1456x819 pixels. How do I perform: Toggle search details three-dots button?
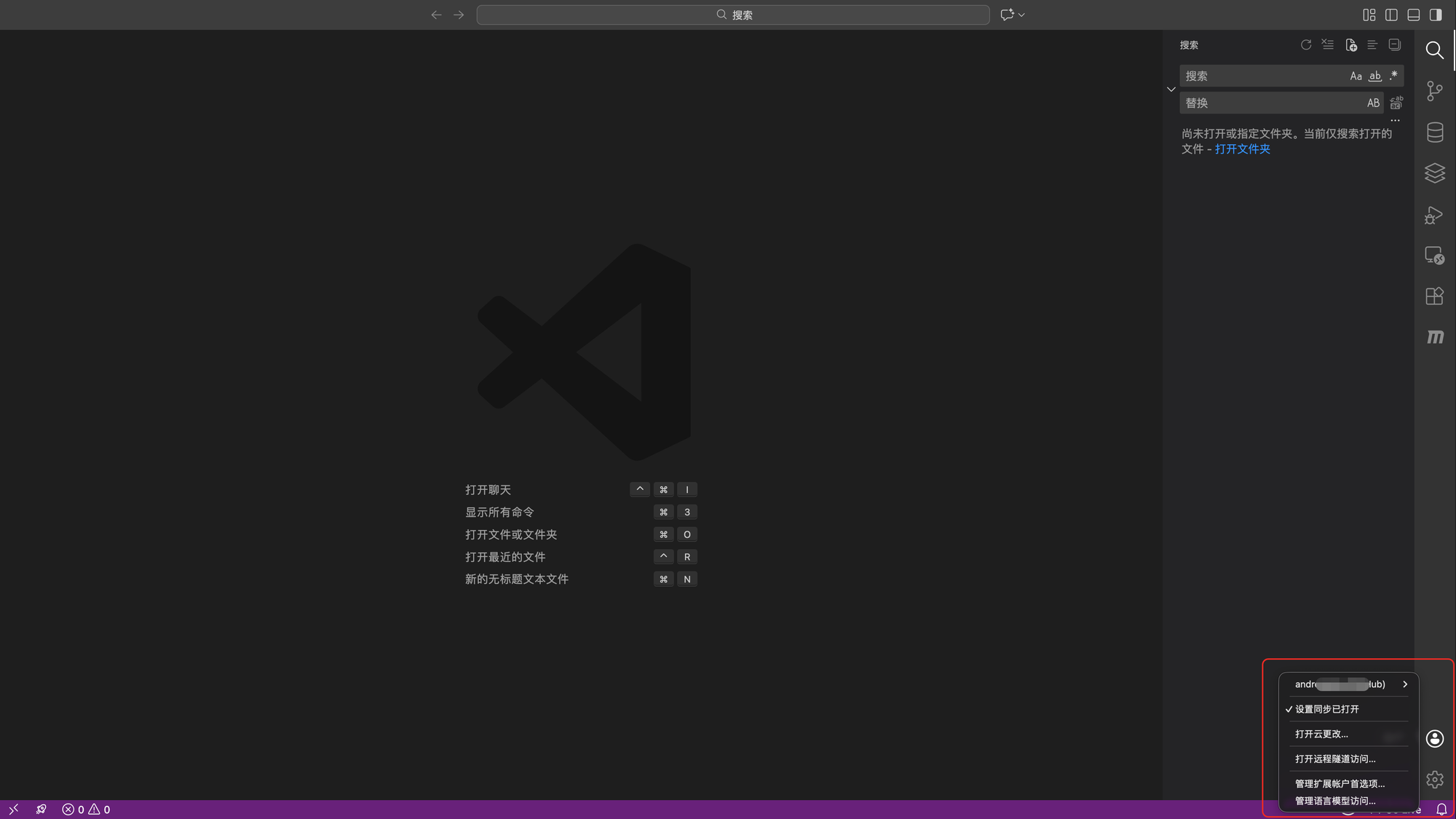[x=1395, y=121]
